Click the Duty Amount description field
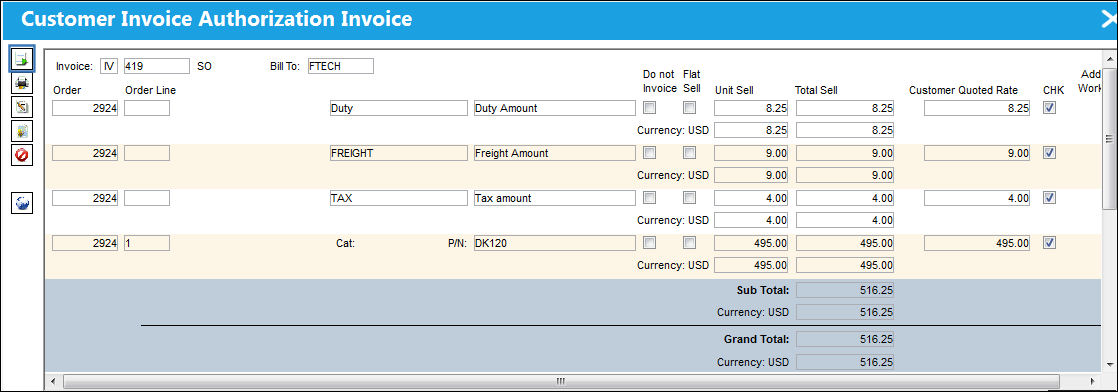1118x392 pixels. click(x=555, y=108)
